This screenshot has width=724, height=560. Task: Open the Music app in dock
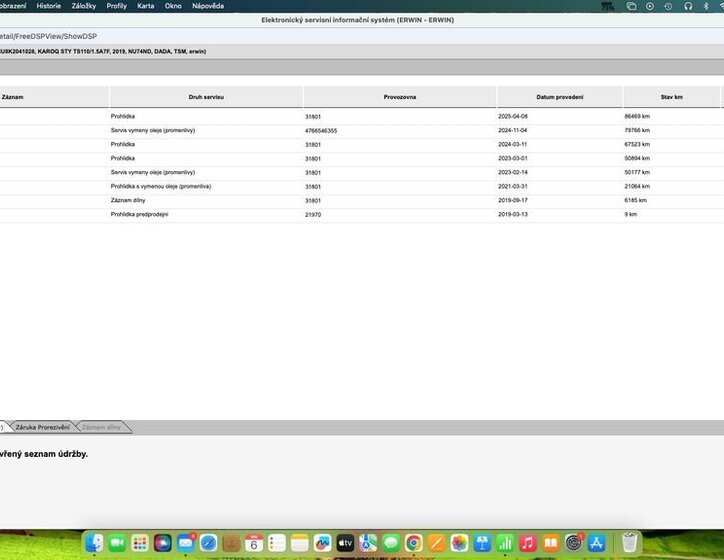pos(527,543)
